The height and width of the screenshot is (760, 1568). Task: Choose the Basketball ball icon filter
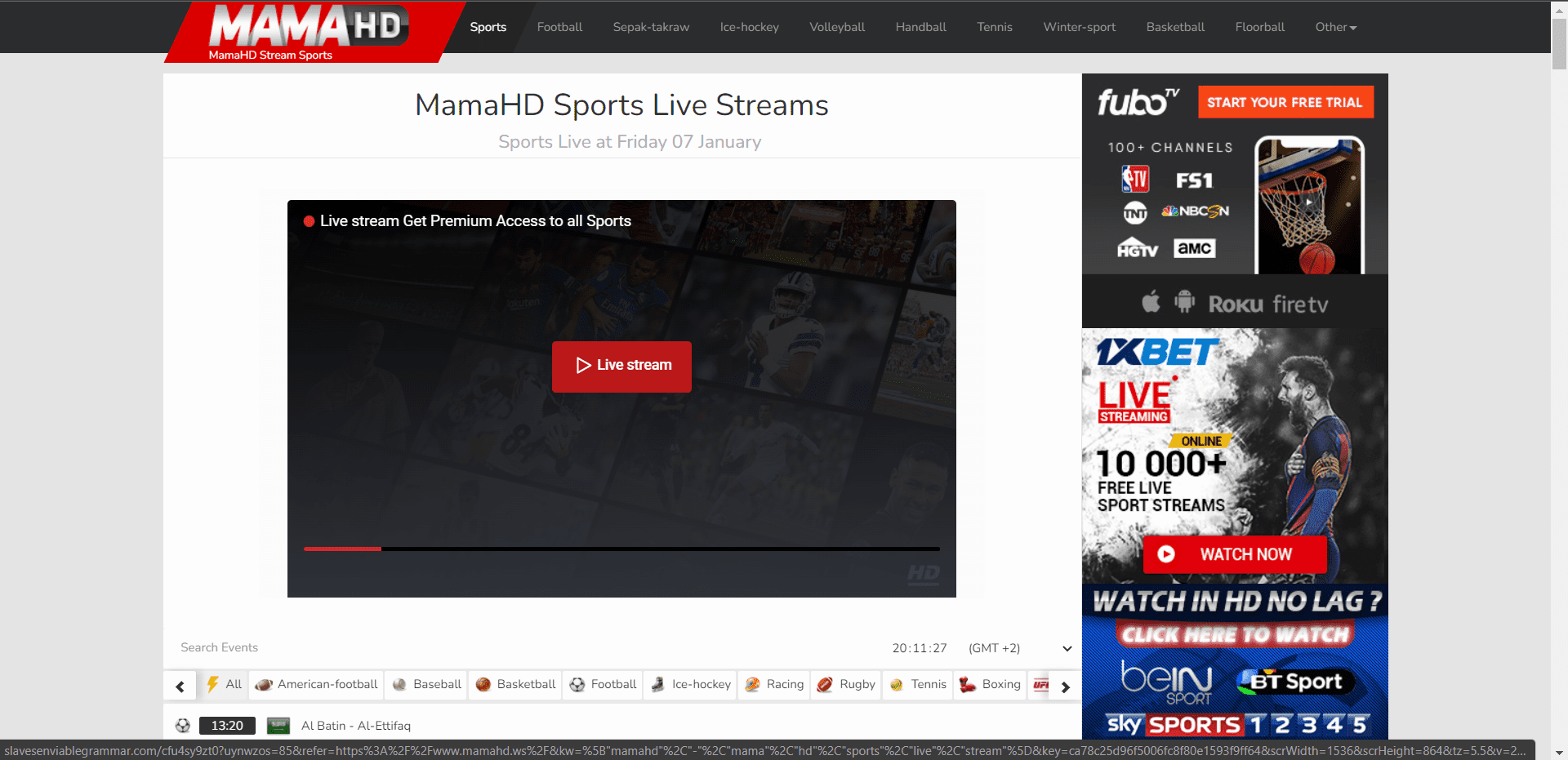(x=483, y=685)
